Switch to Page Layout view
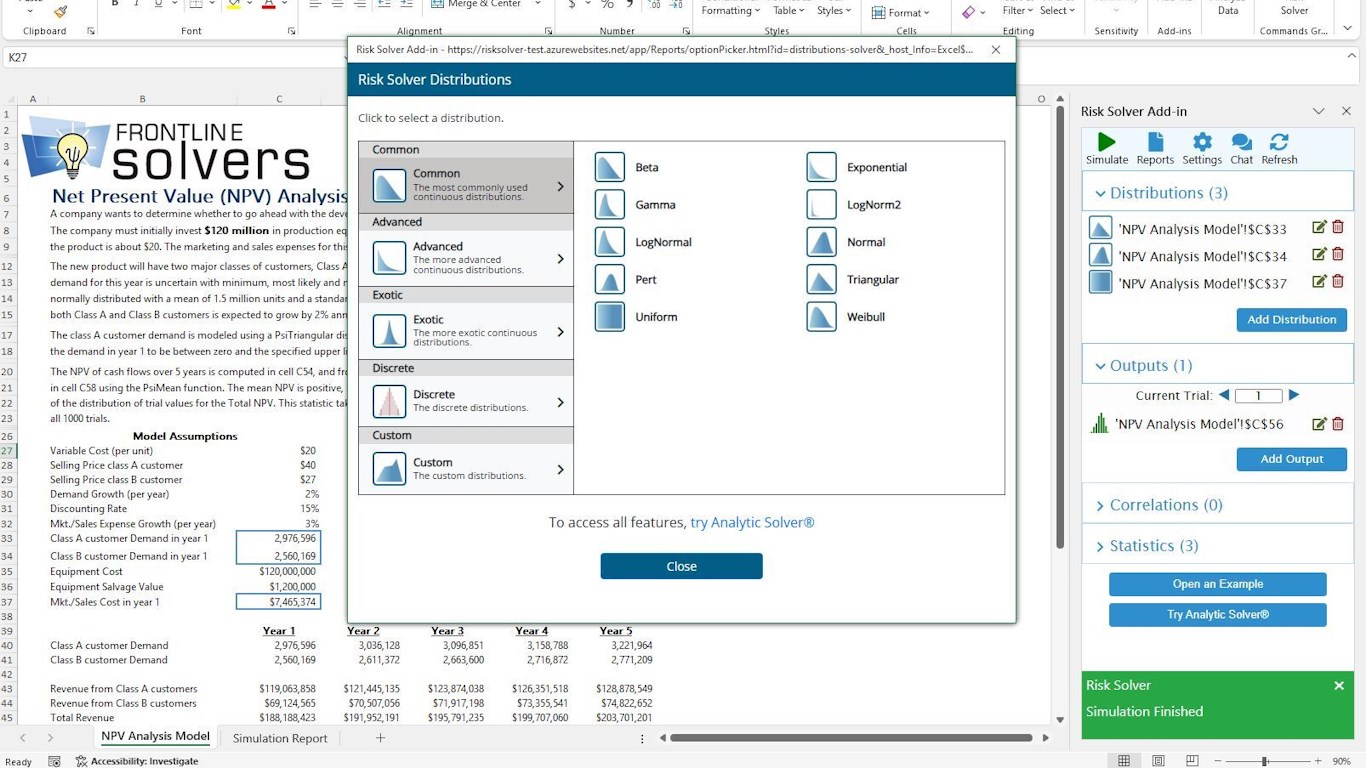Image resolution: width=1366 pixels, height=768 pixels. pos(1158,761)
